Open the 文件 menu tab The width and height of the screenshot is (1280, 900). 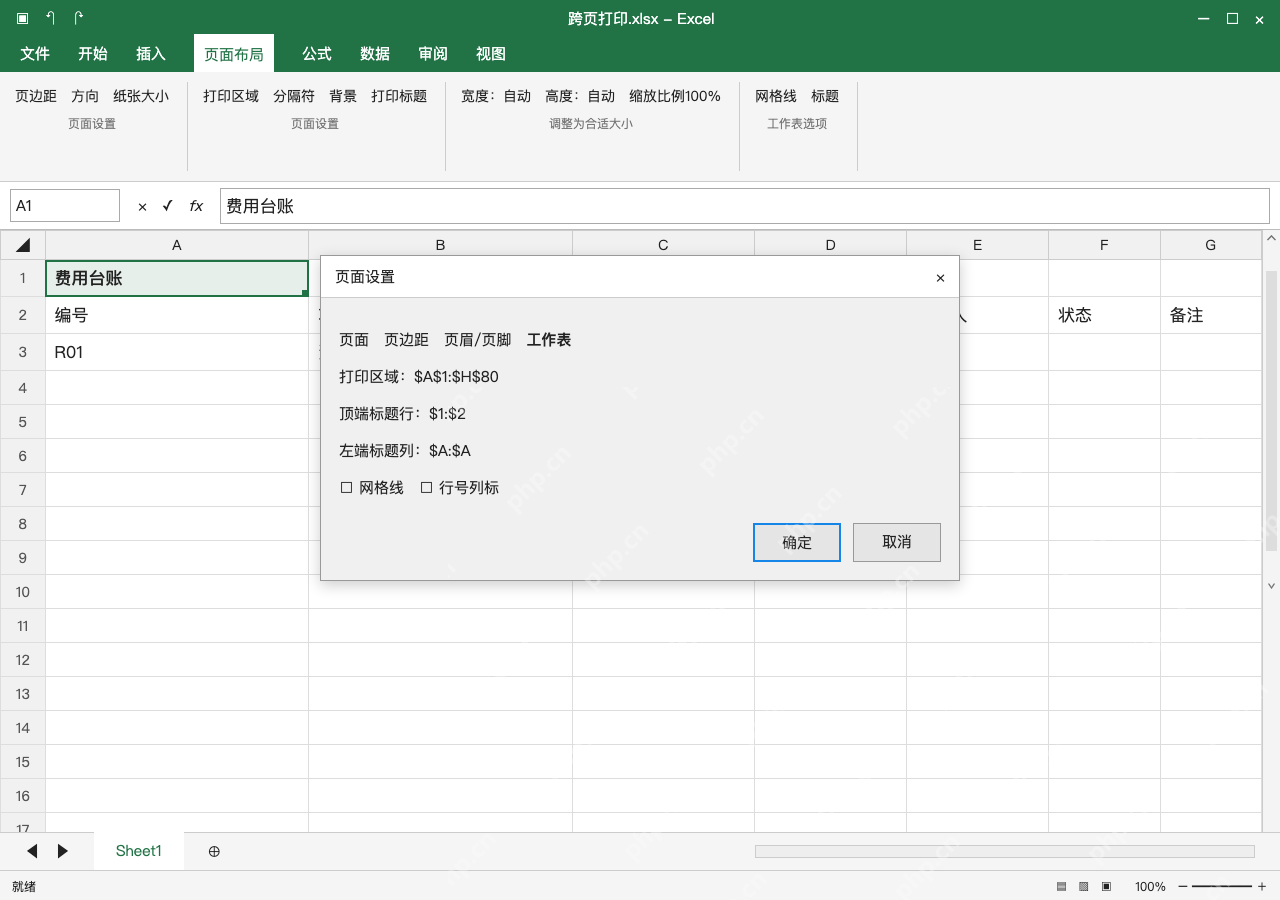point(35,54)
